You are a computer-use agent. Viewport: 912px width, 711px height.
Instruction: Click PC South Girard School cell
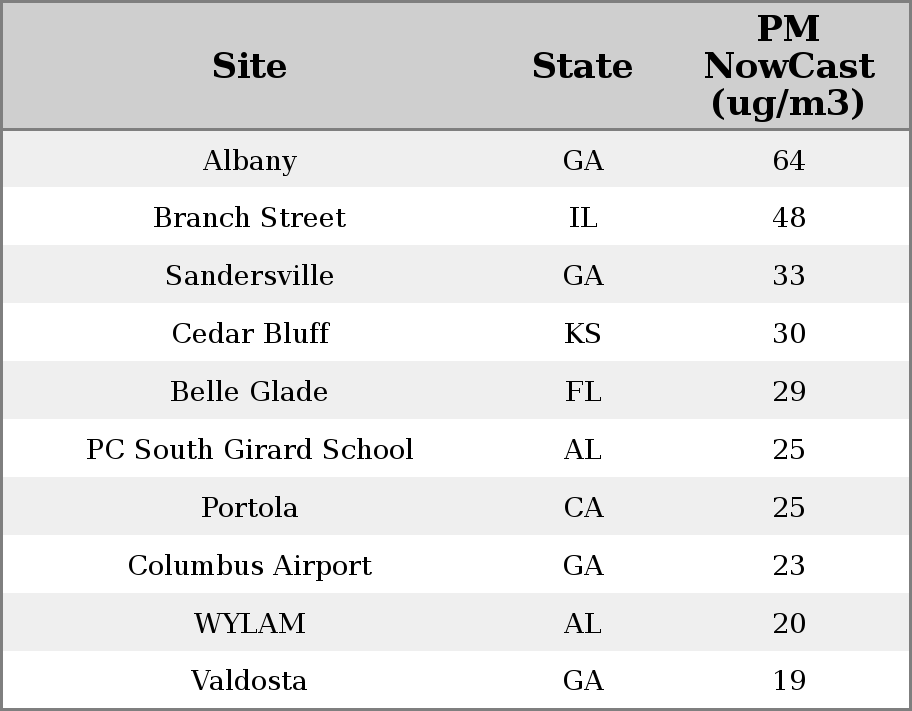click(249, 450)
